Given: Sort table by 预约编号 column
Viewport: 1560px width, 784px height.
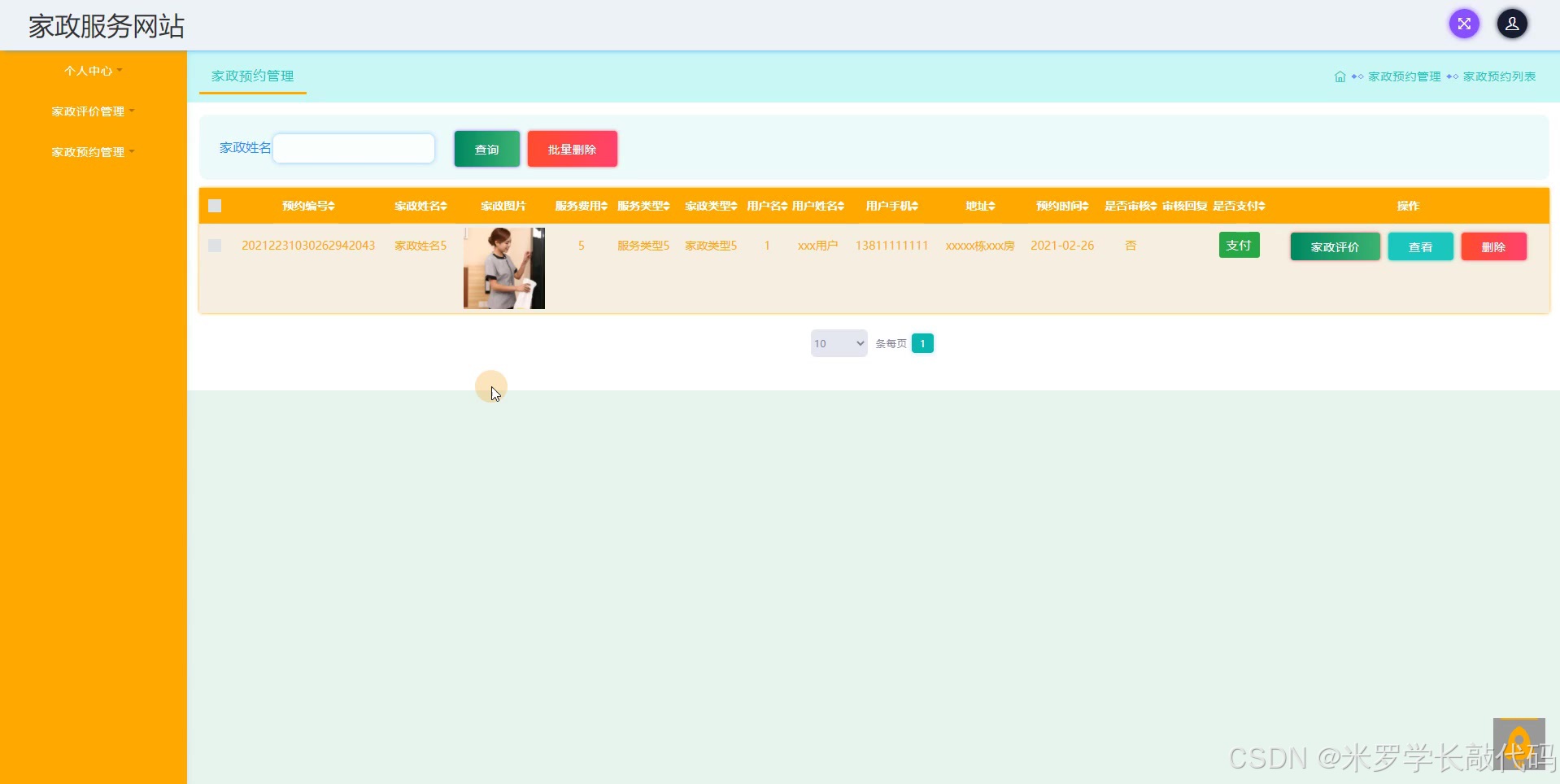Looking at the screenshot, I should pos(308,206).
